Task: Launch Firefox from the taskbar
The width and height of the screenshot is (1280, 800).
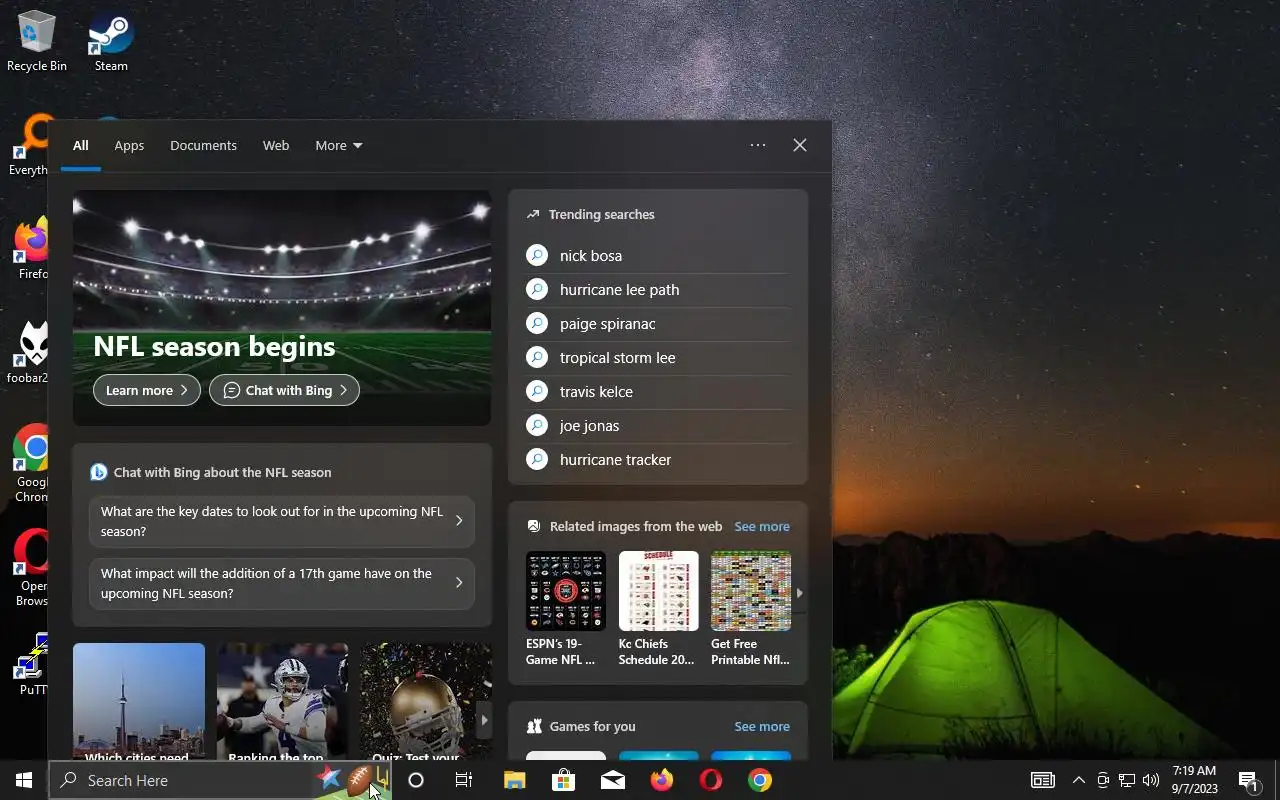Action: click(x=662, y=780)
